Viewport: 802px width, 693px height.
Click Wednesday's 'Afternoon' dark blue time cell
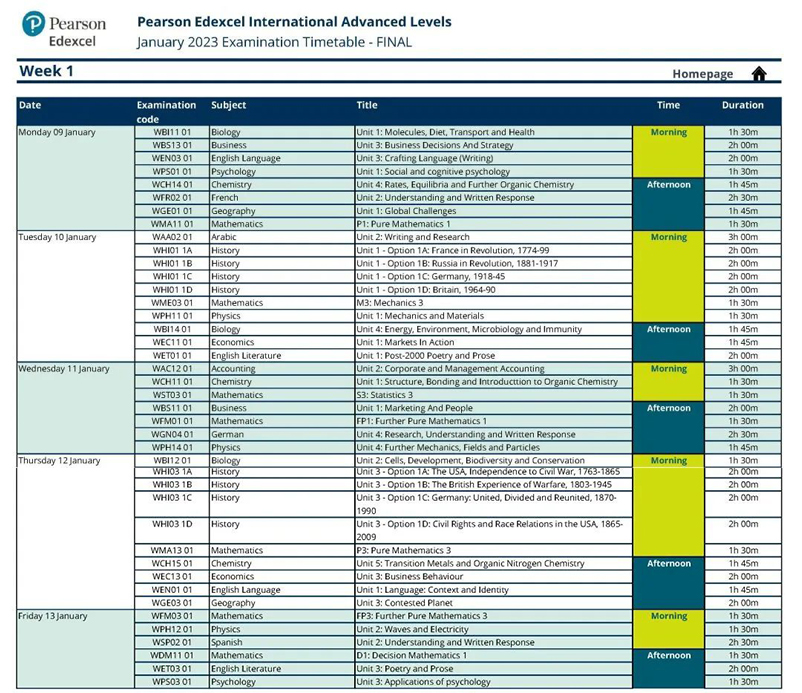click(x=669, y=408)
